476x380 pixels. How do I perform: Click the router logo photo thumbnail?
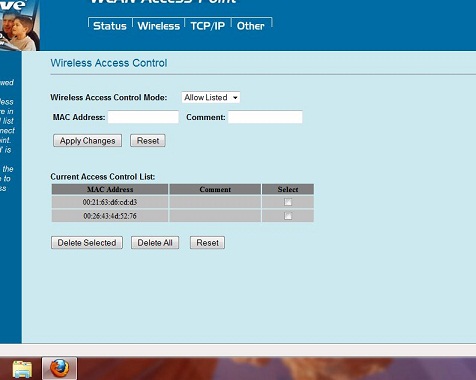[20, 25]
